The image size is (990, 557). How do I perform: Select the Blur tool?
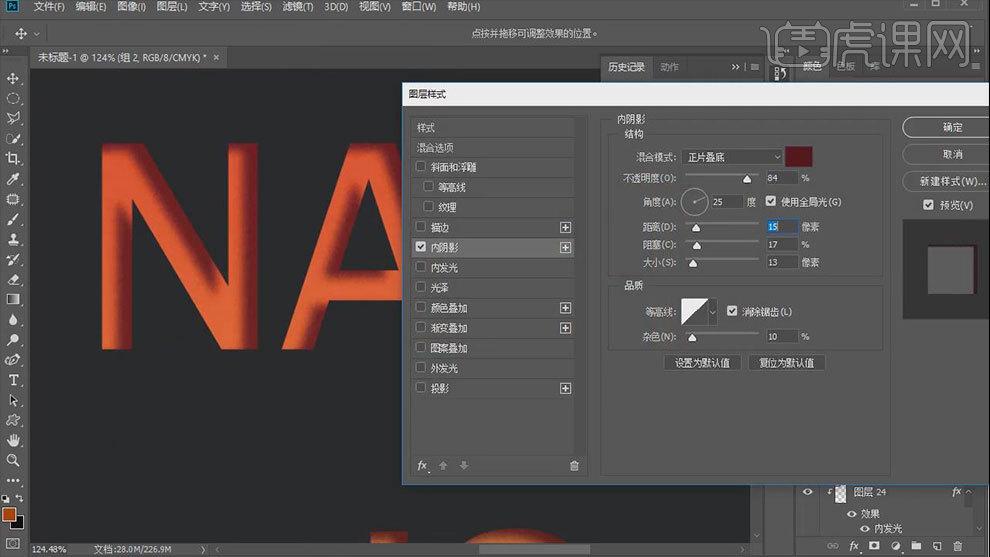[13, 320]
